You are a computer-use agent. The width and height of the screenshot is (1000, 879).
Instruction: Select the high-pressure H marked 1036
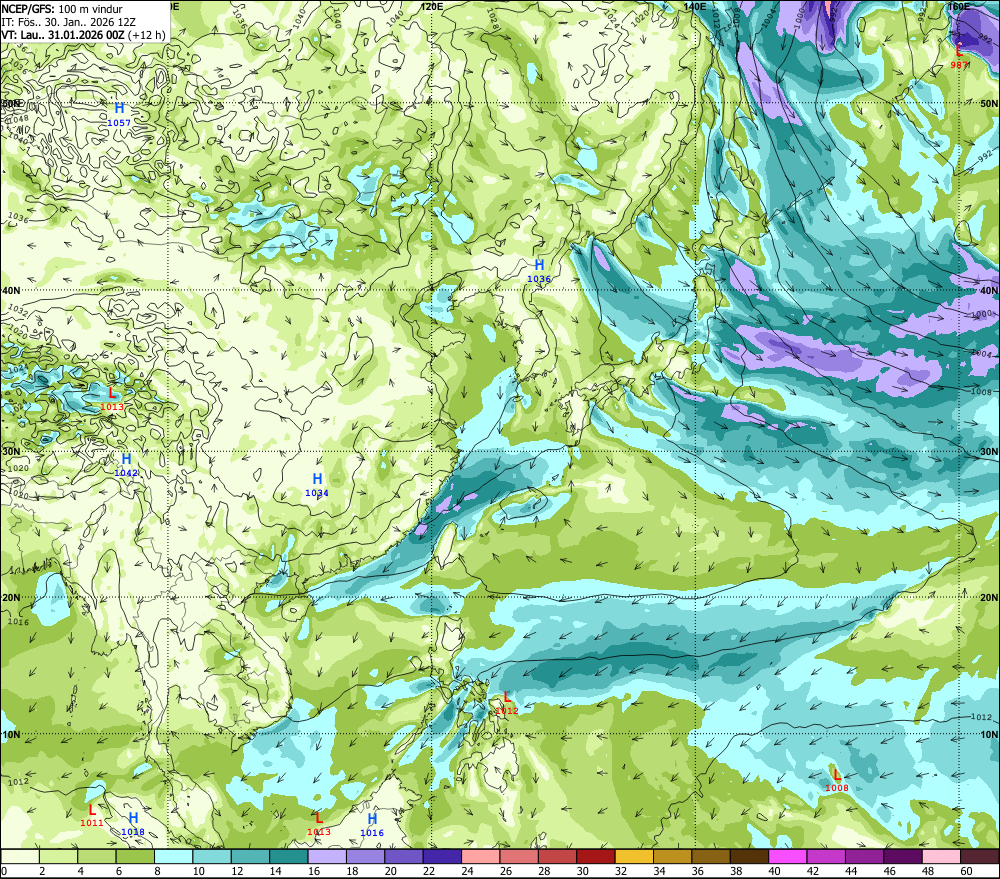coord(540,265)
